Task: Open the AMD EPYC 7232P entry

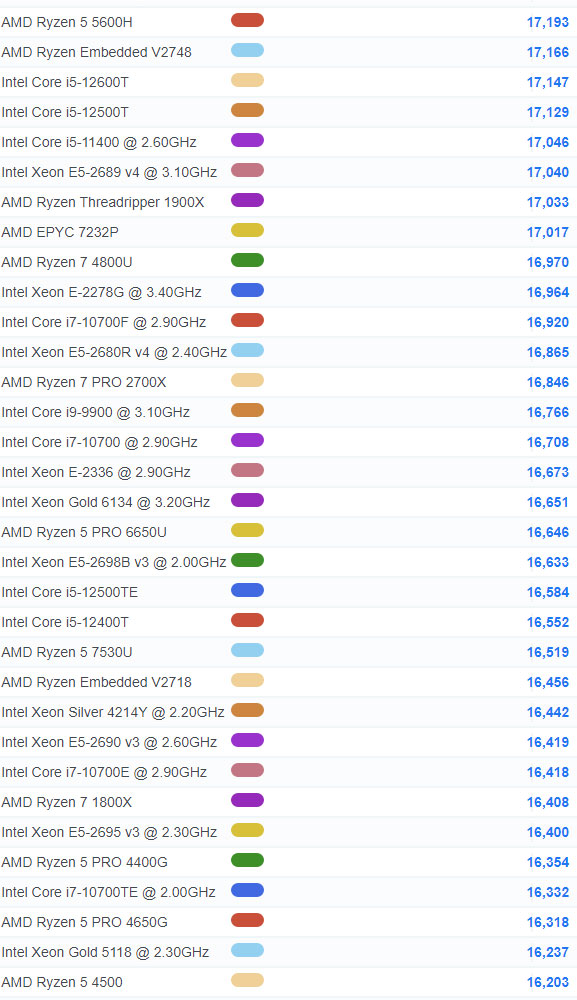Action: 60,232
